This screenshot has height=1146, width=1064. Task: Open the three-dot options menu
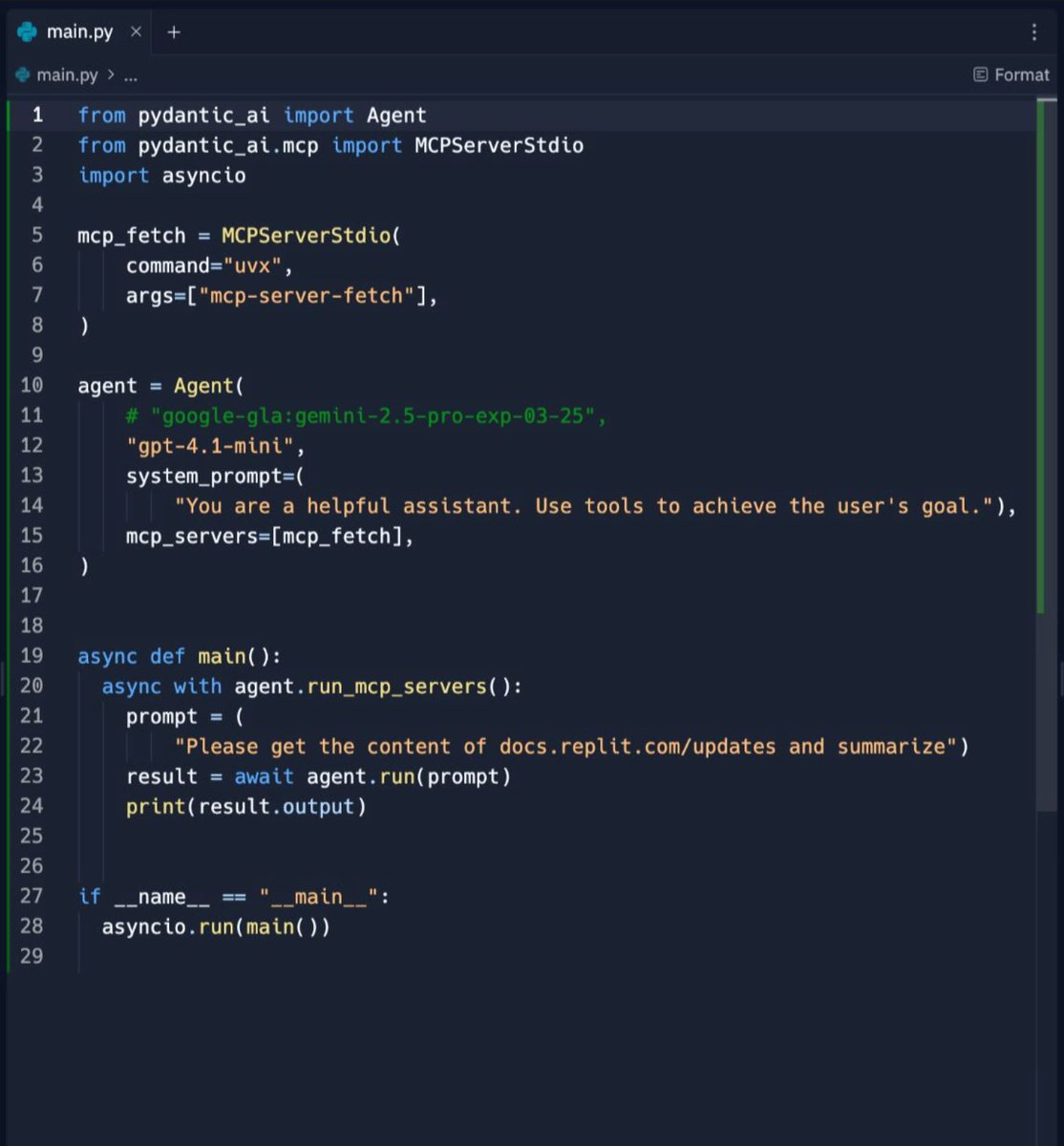click(x=1034, y=32)
